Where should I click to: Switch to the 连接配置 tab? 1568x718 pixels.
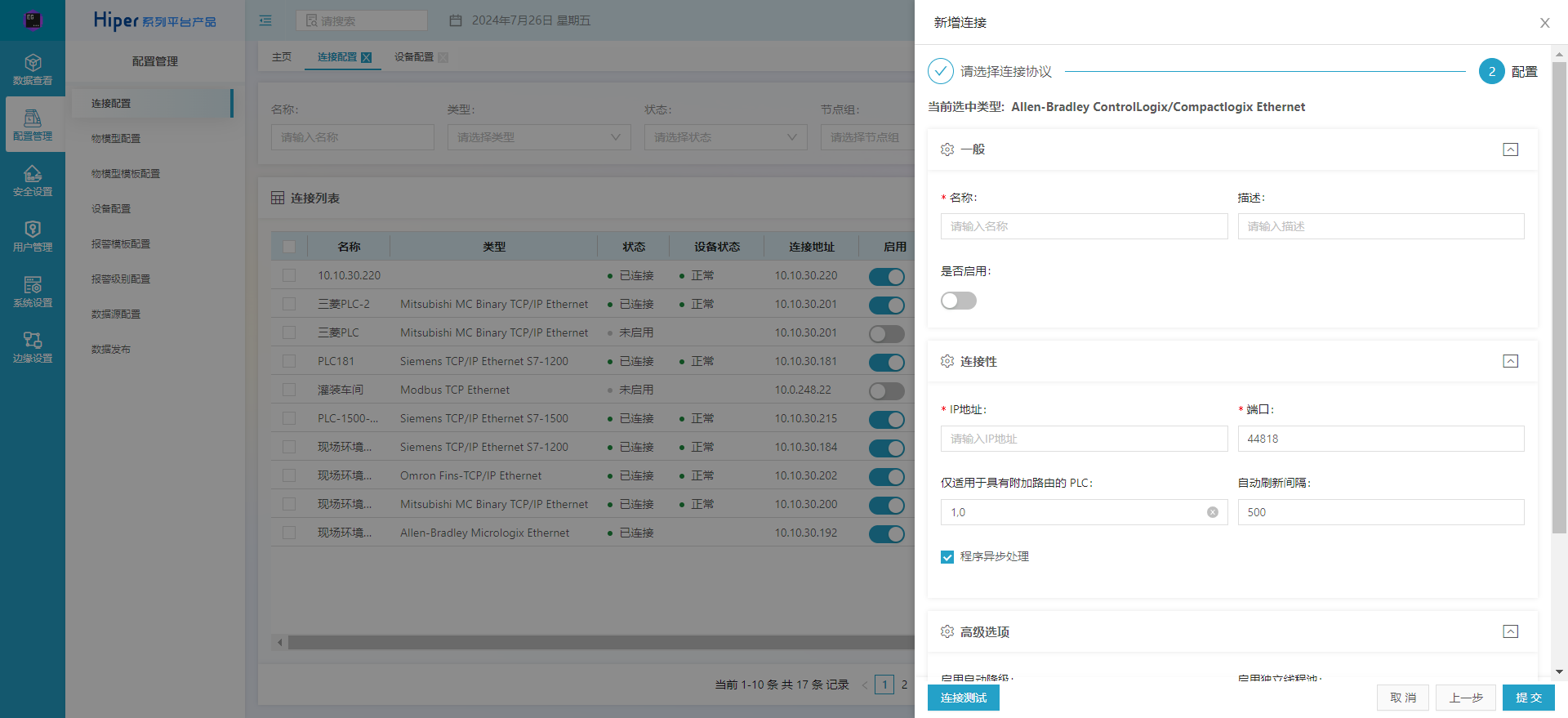tap(337, 57)
